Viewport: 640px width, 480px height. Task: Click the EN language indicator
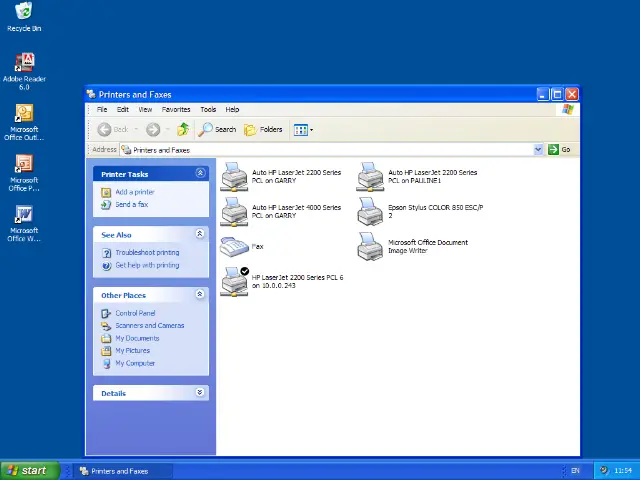[x=575, y=471]
